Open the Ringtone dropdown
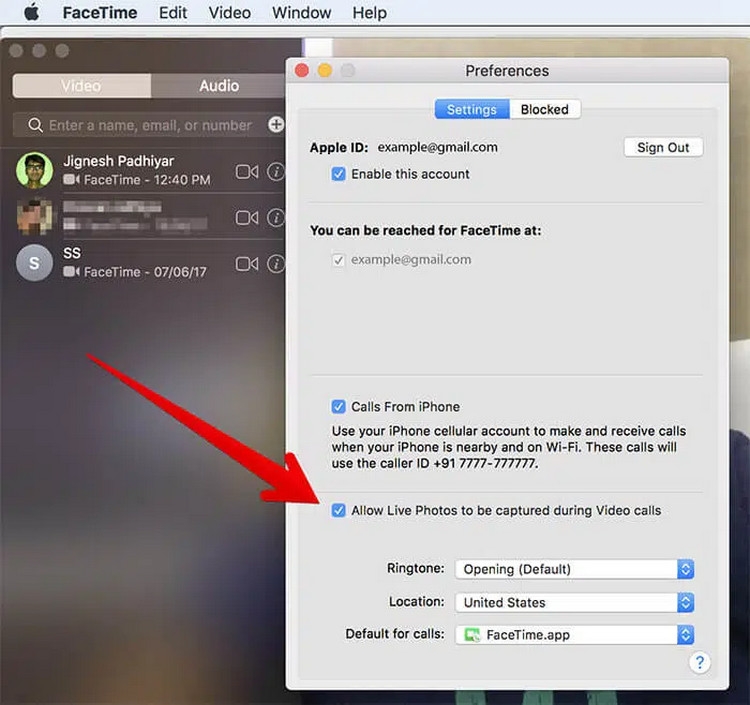This screenshot has height=705, width=750. click(x=574, y=569)
